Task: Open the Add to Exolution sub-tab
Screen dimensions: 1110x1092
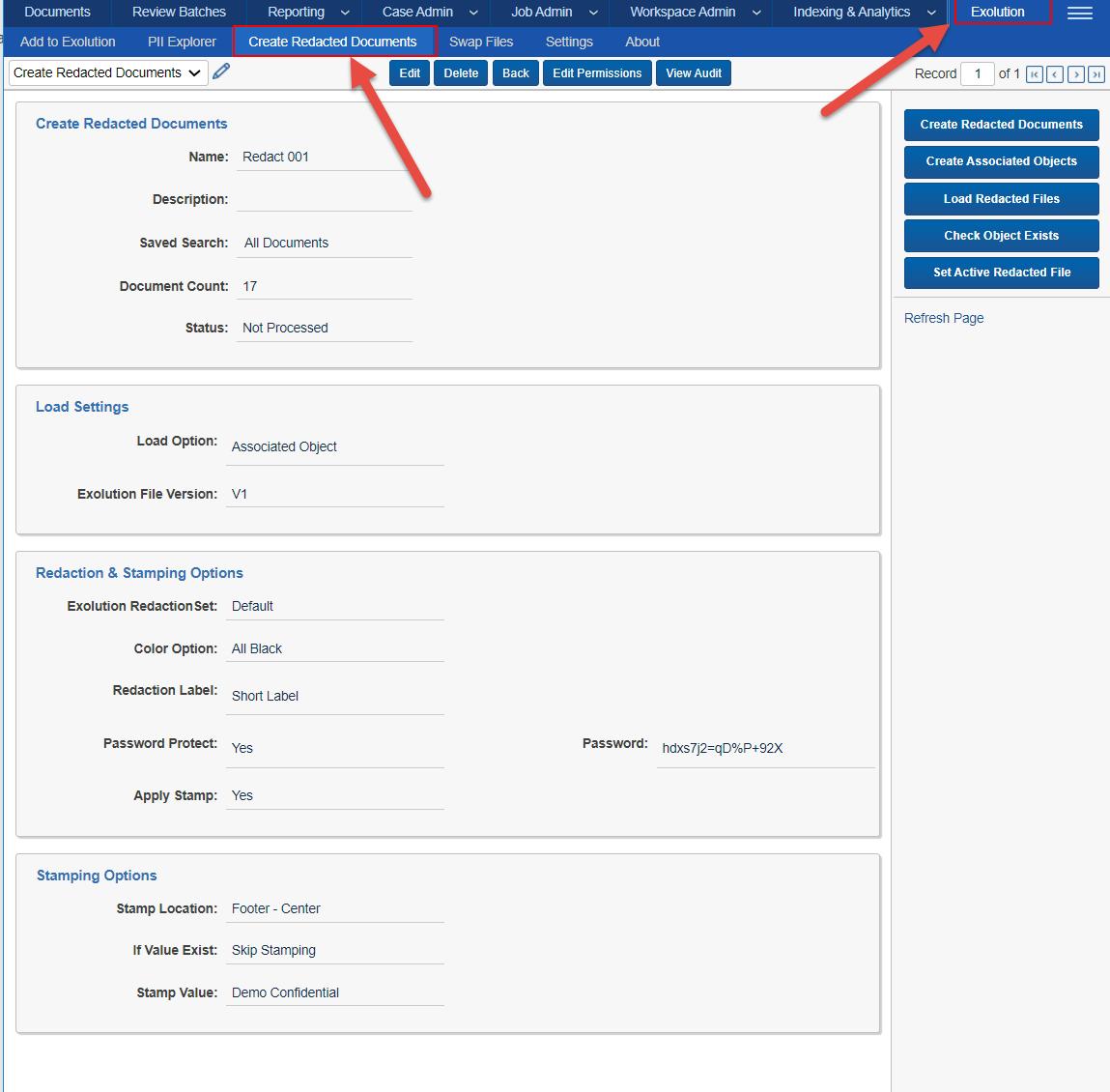Action: pos(68,42)
